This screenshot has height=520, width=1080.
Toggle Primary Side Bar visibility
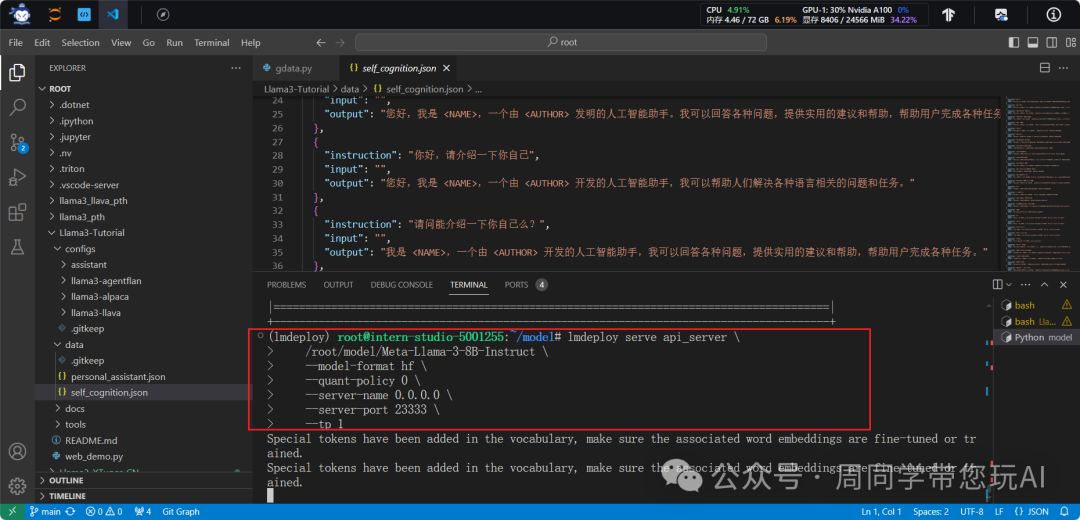pos(1013,43)
